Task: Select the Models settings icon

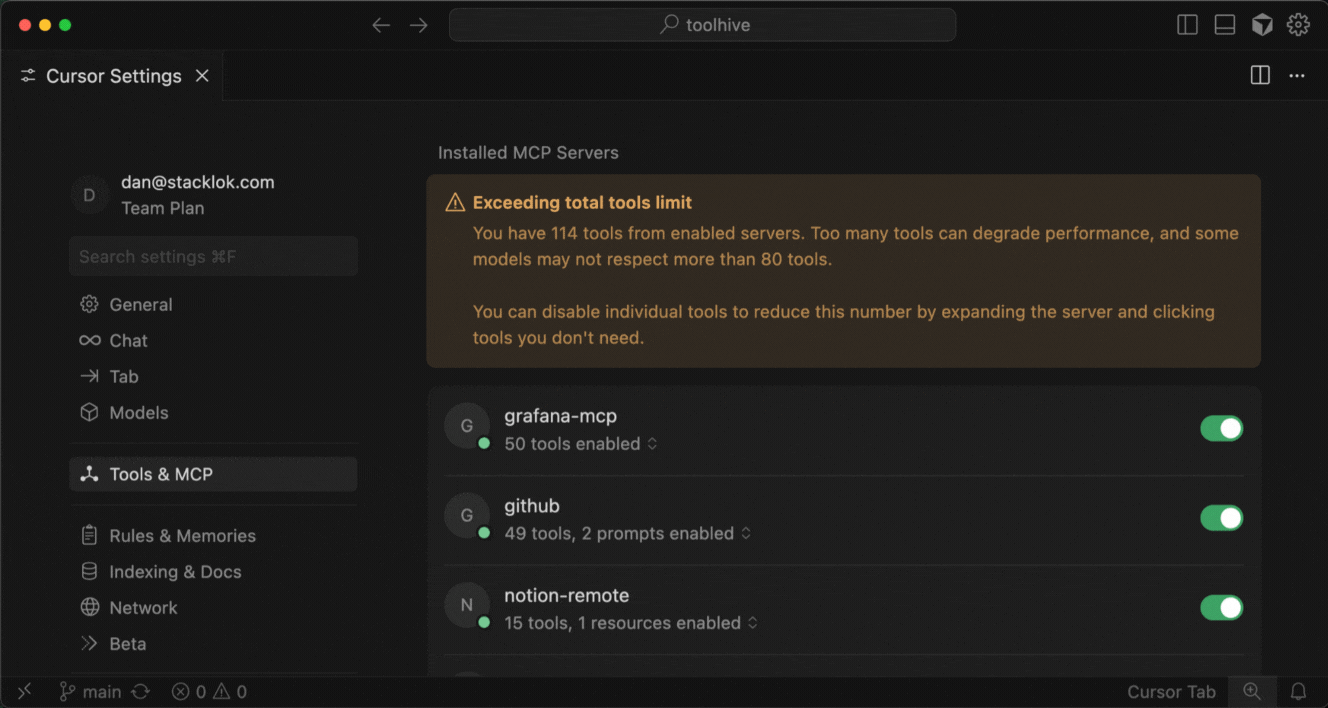Action: tap(89, 412)
